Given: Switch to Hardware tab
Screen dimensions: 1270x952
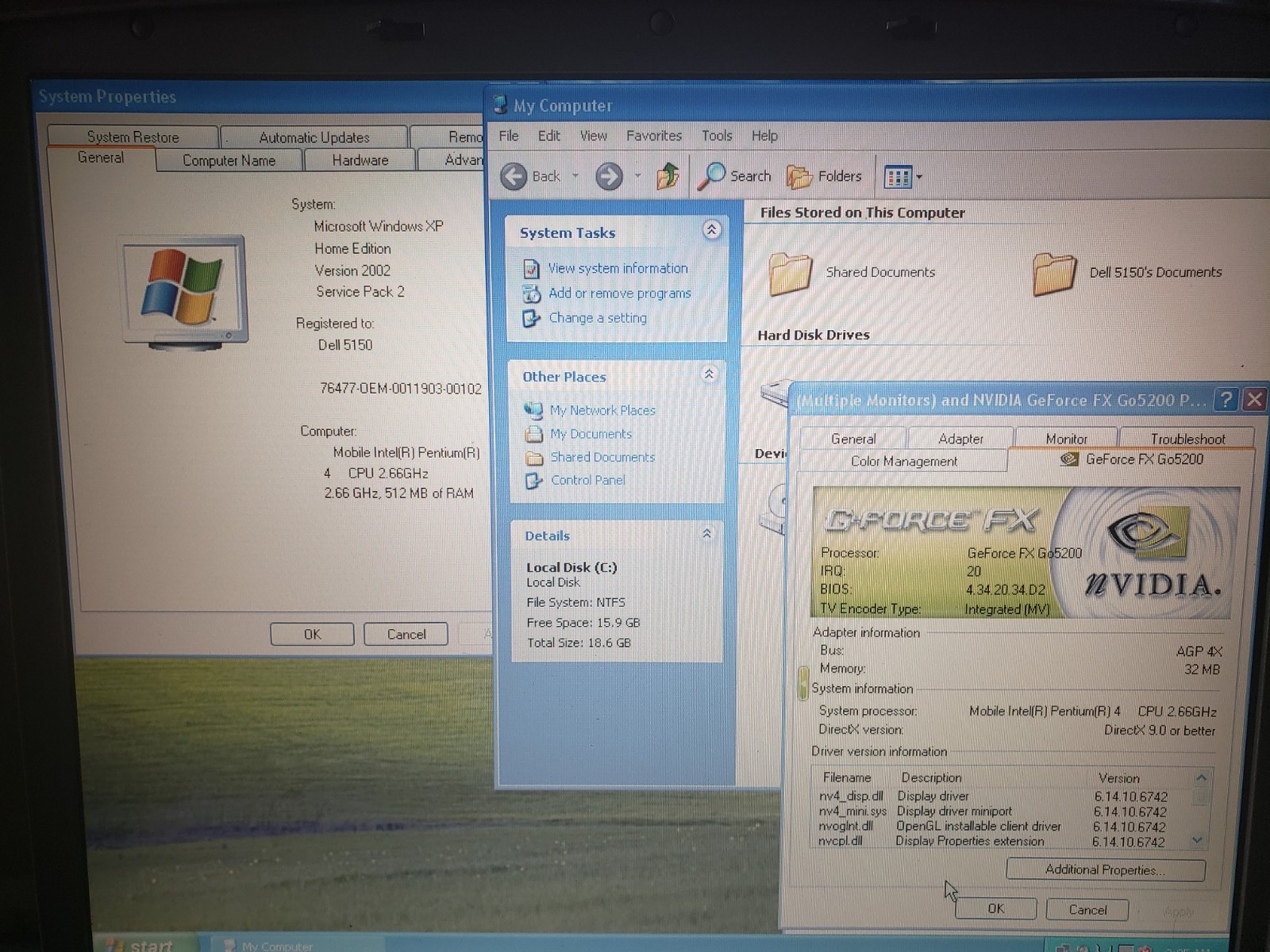Looking at the screenshot, I should (360, 160).
